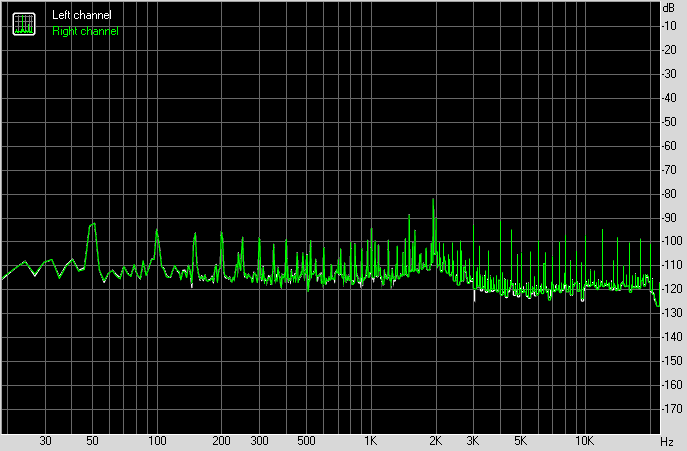
Task: Click the -80 dB axis label
Action: (x=669, y=193)
